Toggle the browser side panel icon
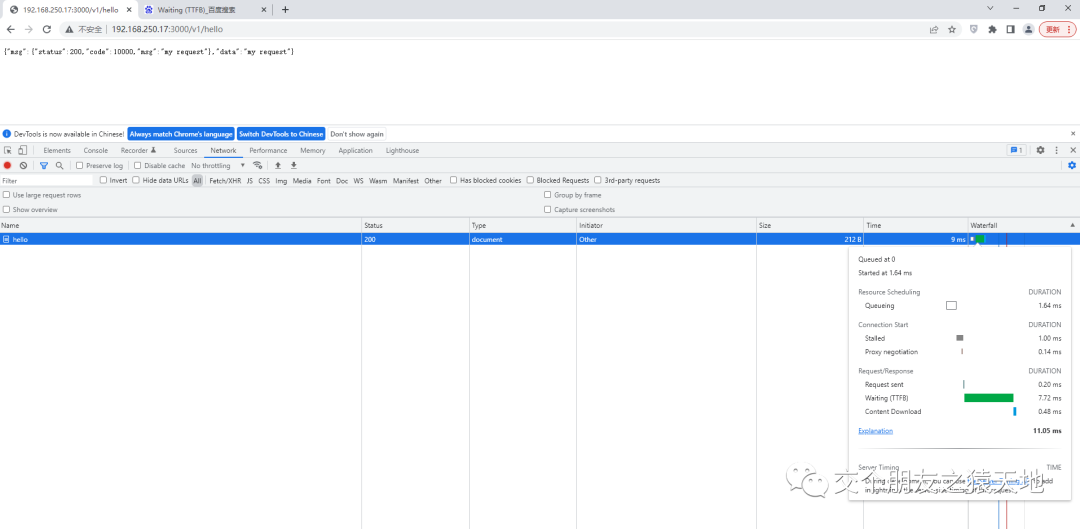1080x529 pixels. (1010, 30)
